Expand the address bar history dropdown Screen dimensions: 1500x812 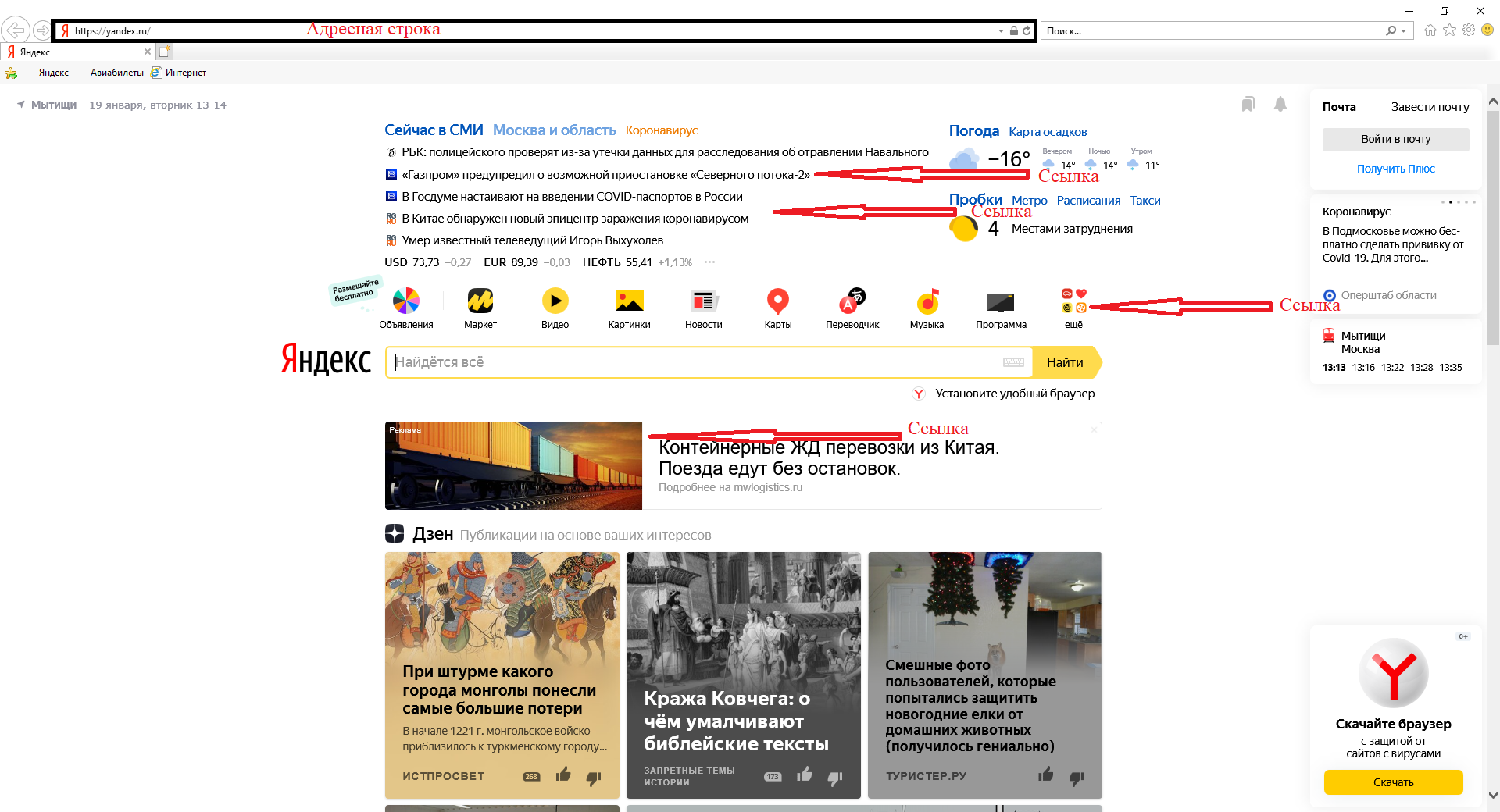click(x=1001, y=31)
